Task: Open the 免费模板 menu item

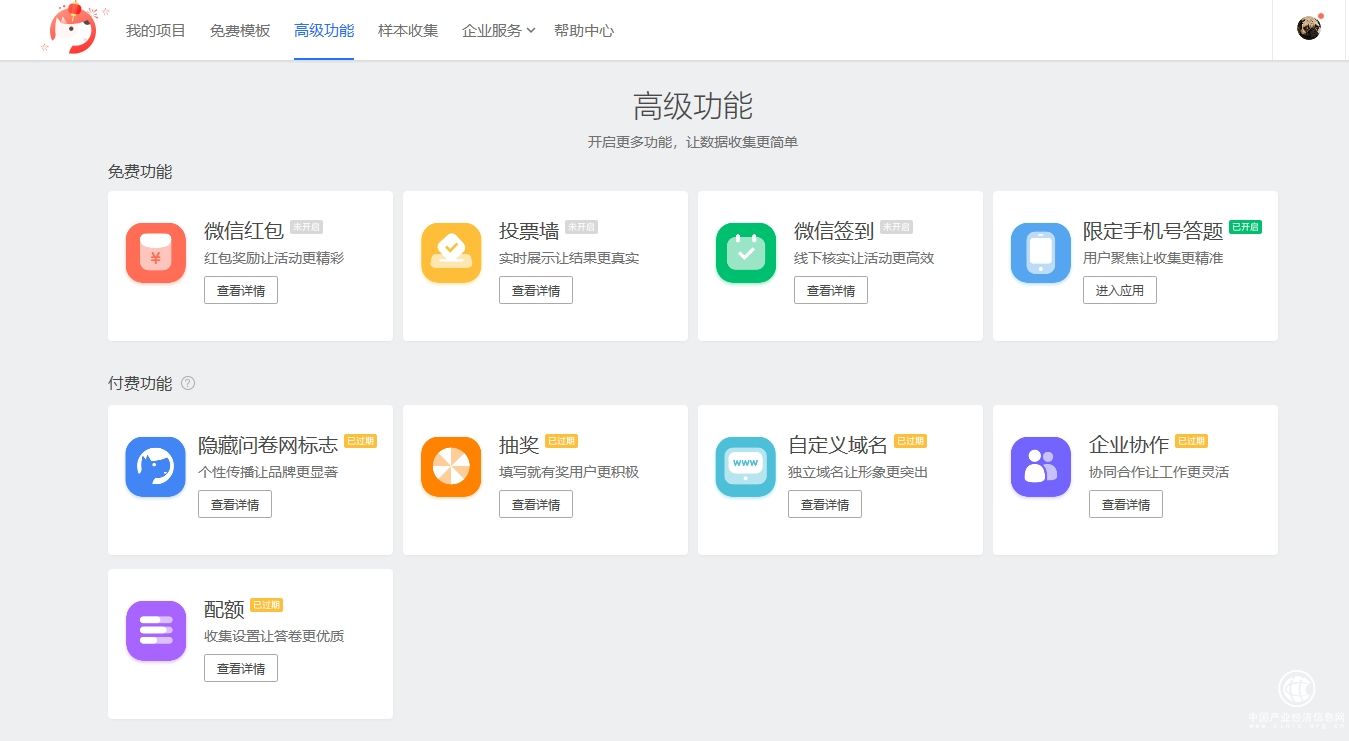Action: [x=239, y=30]
